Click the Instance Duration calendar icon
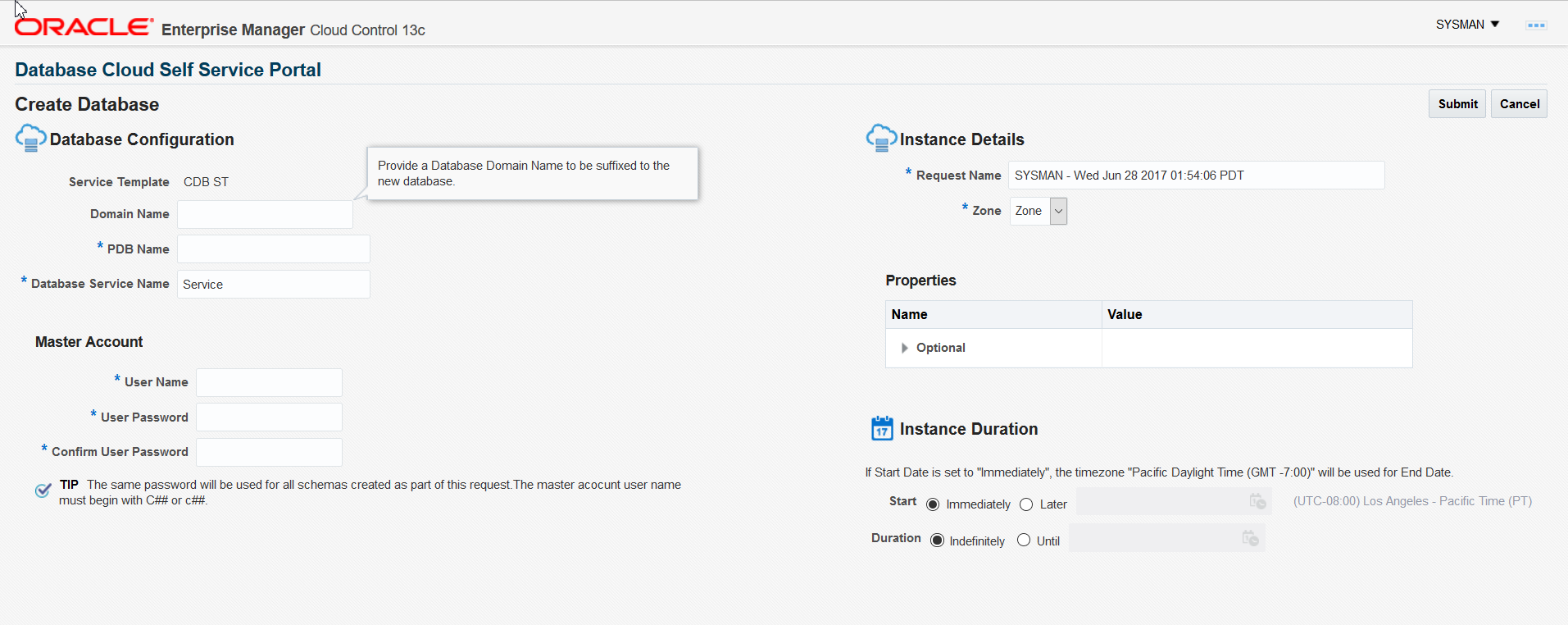 tap(882, 428)
